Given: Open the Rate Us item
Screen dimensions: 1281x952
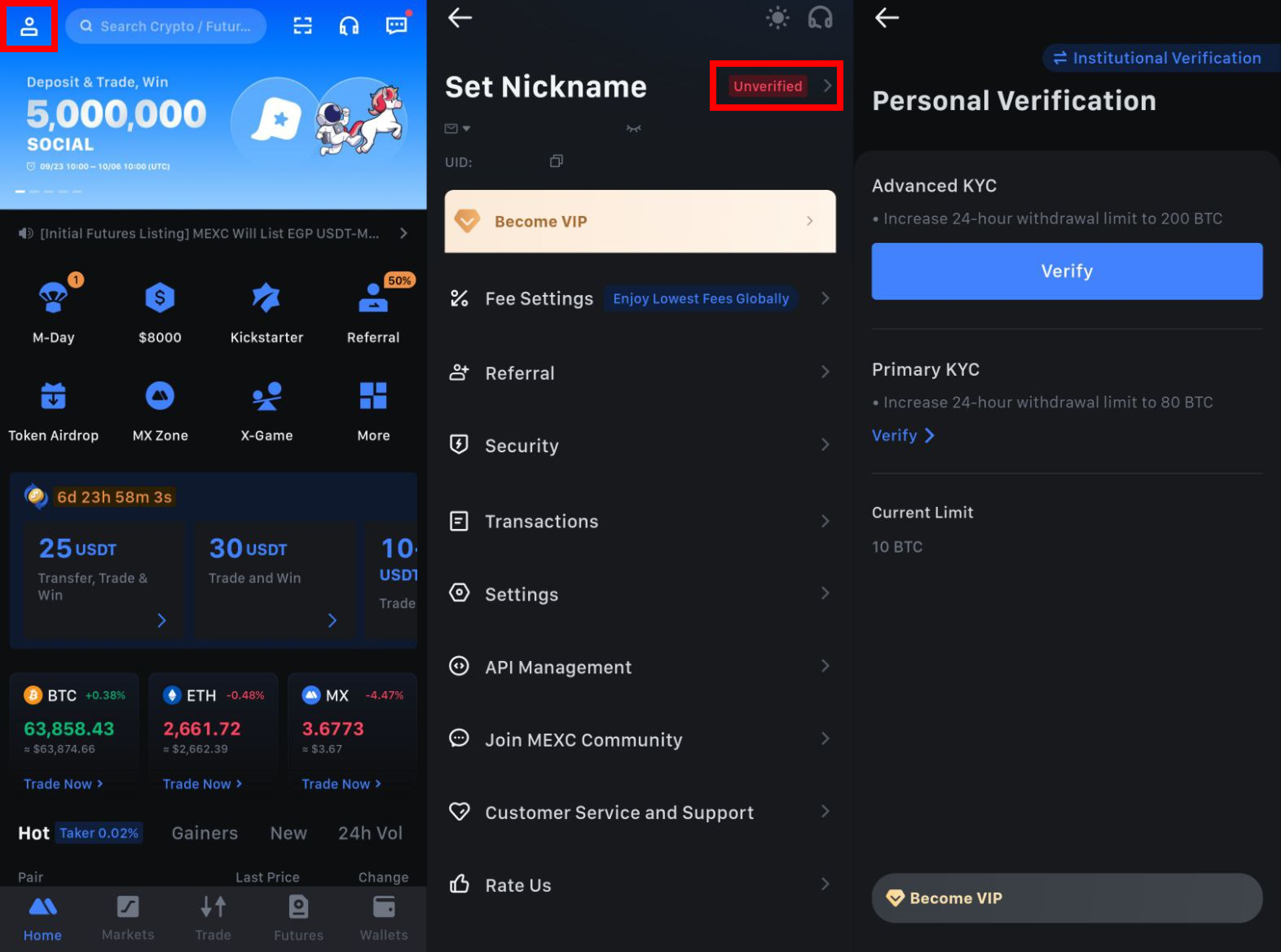Looking at the screenshot, I should (x=640, y=885).
